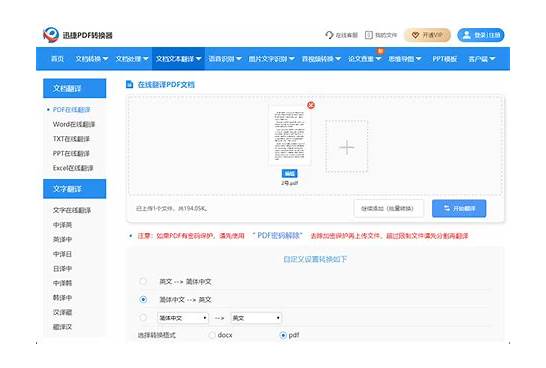Expand the 文档处理 dropdown menu
The width and height of the screenshot is (546, 368).
(x=132, y=59)
